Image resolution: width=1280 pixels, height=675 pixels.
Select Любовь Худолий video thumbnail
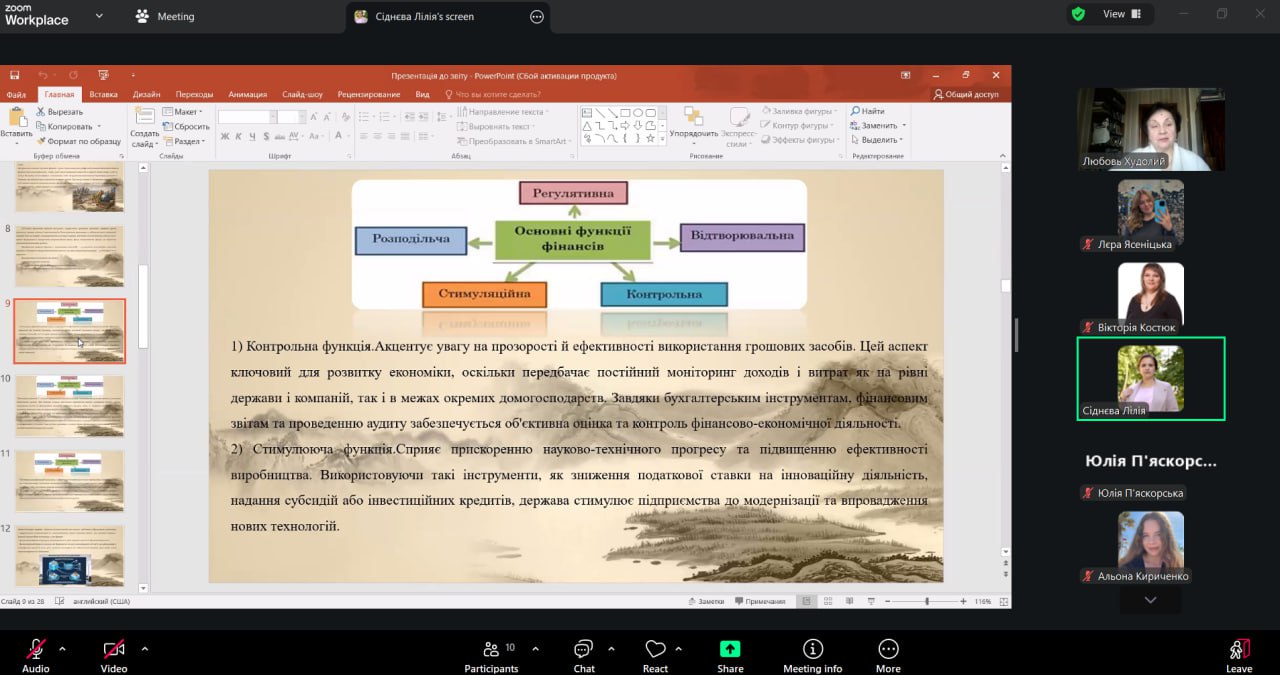click(x=1150, y=129)
